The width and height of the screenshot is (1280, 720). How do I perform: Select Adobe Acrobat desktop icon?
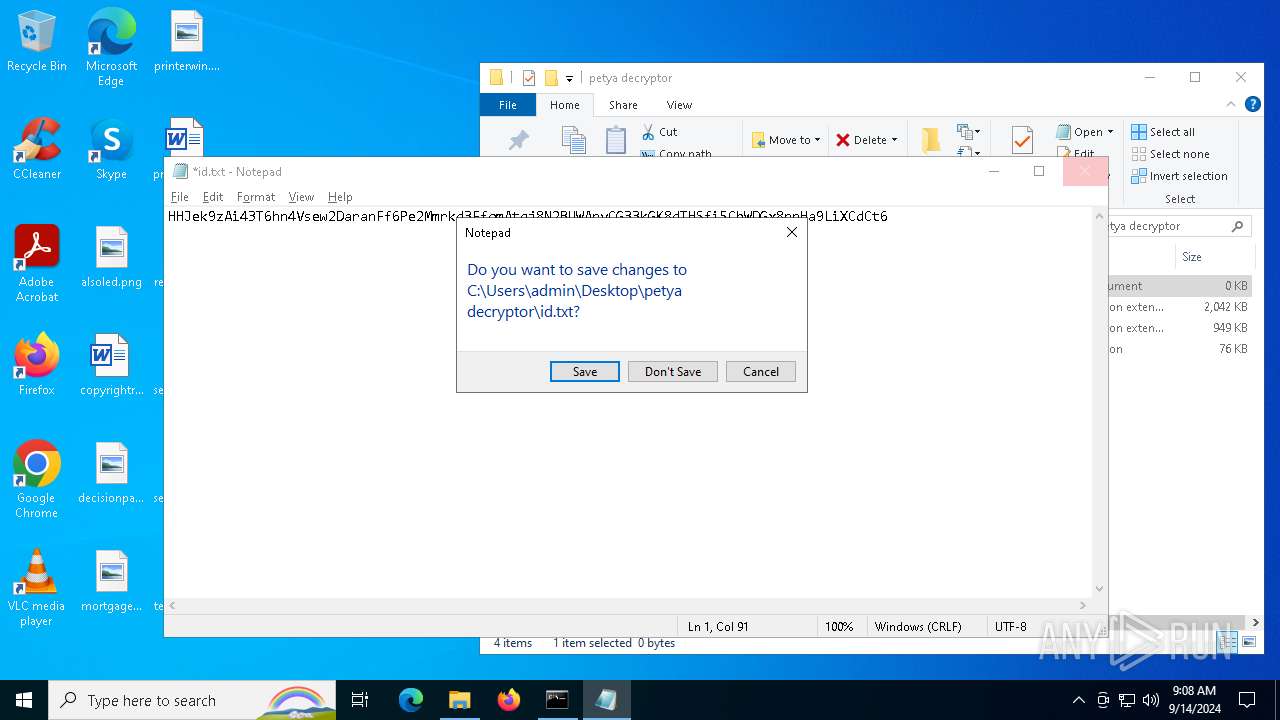(37, 264)
